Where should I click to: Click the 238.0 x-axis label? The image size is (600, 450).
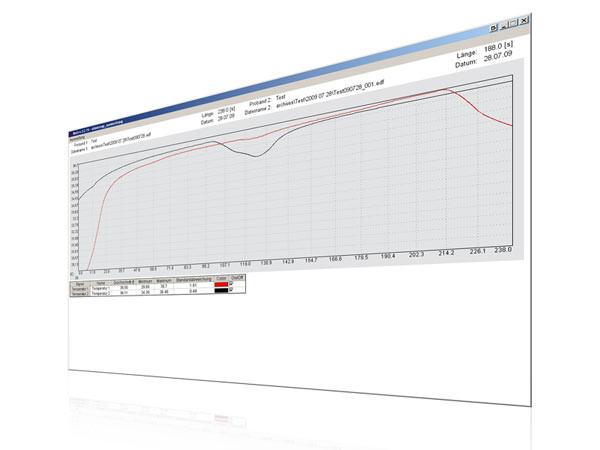(503, 250)
